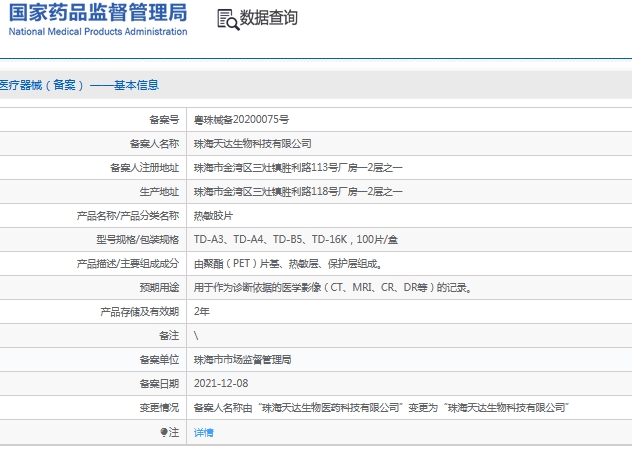Click the 数据查询 search document icon
This screenshot has height=451, width=632.
click(228, 19)
